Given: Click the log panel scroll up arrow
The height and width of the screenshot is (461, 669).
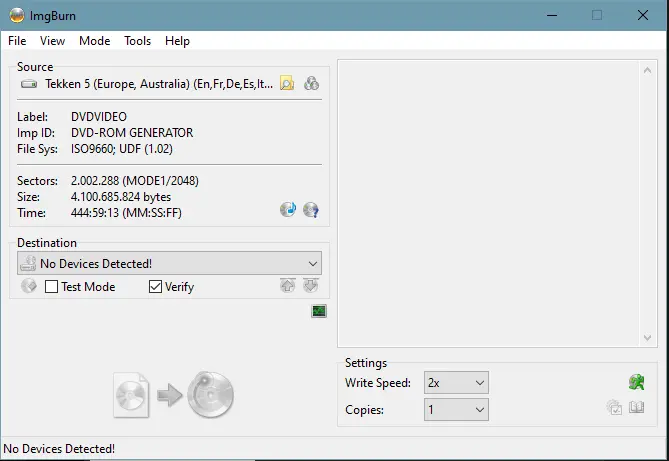Looking at the screenshot, I should [x=647, y=70].
